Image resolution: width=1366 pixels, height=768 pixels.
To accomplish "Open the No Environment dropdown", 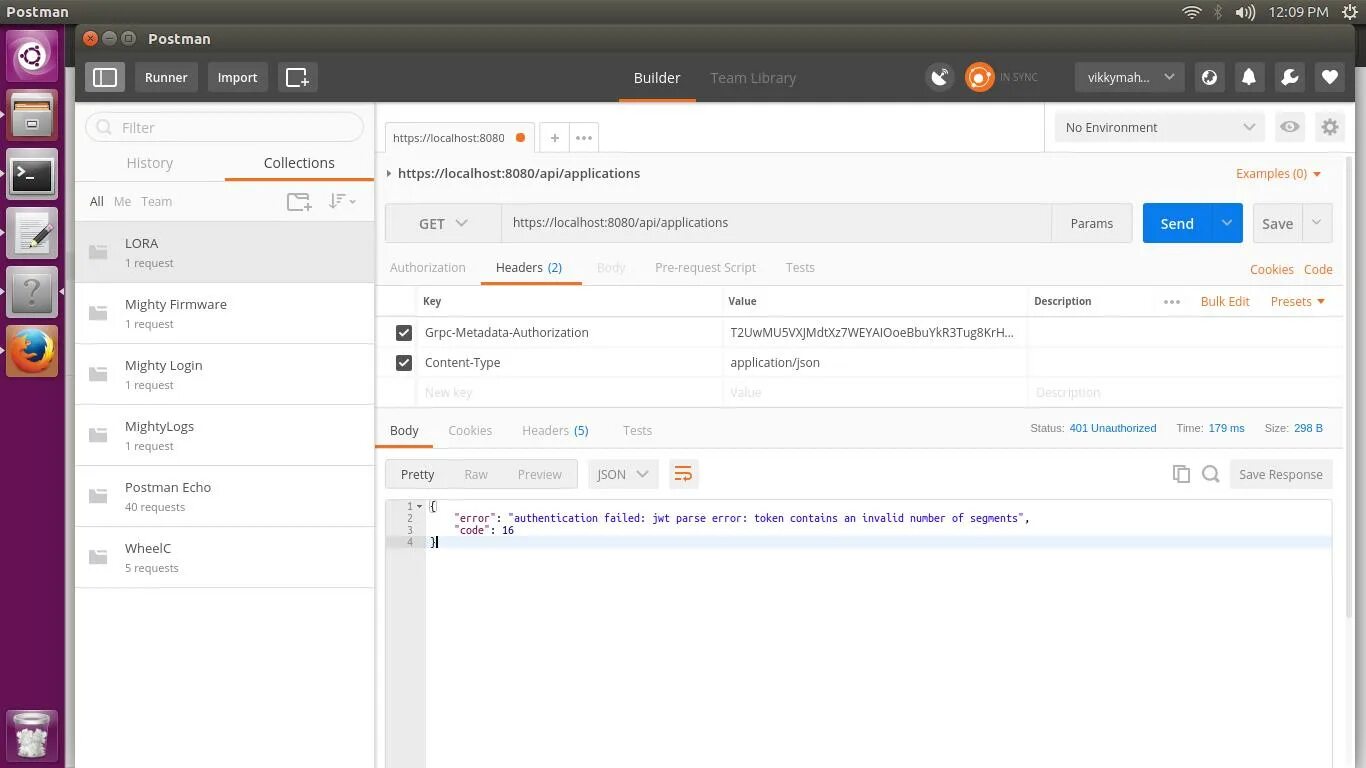I will coord(1159,127).
